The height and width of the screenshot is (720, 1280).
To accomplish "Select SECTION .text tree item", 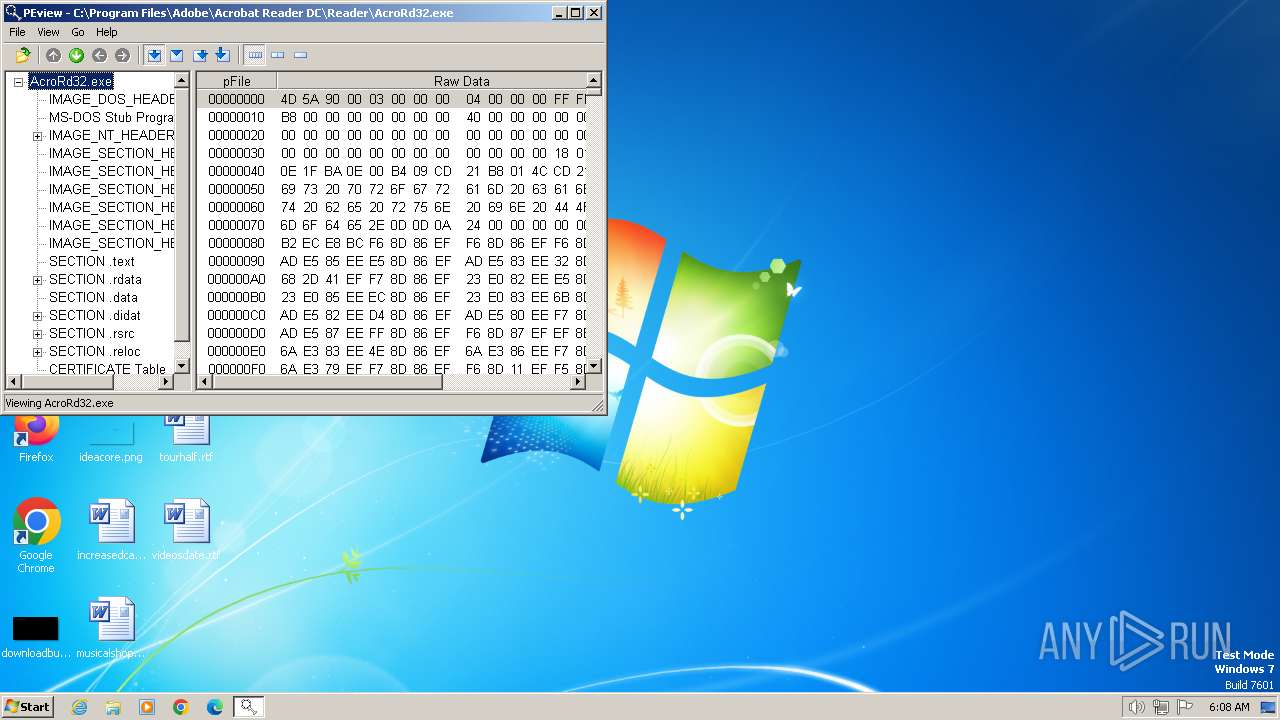I will click(x=91, y=261).
